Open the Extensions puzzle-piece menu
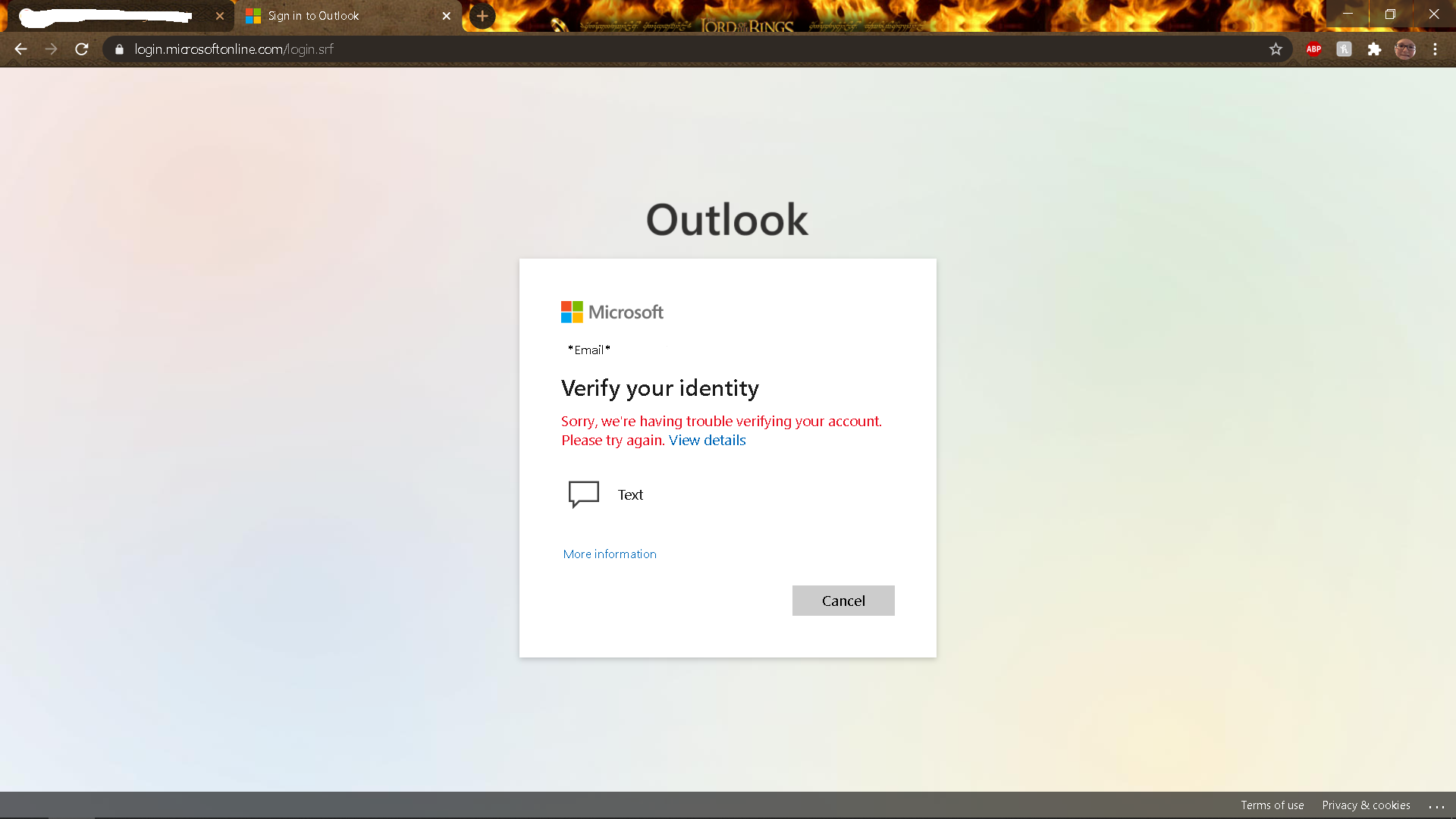 1374,49
